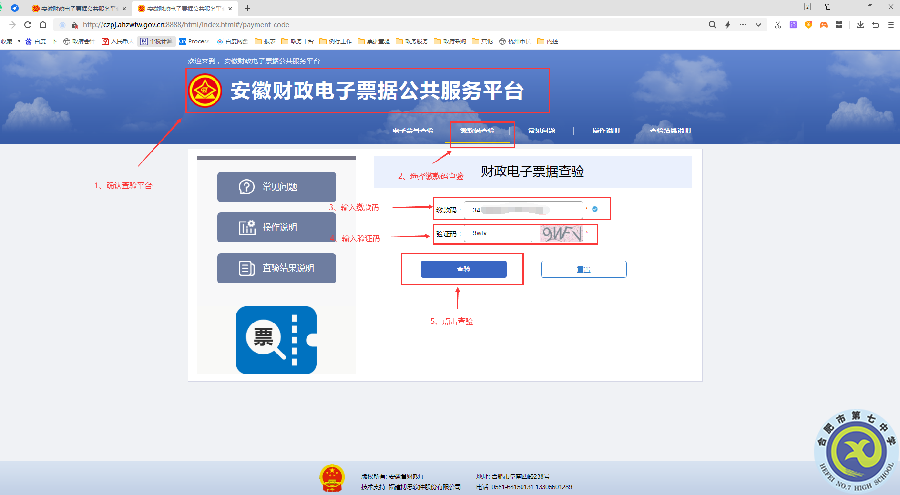Open the 常见问题 sidebar button

276,187
